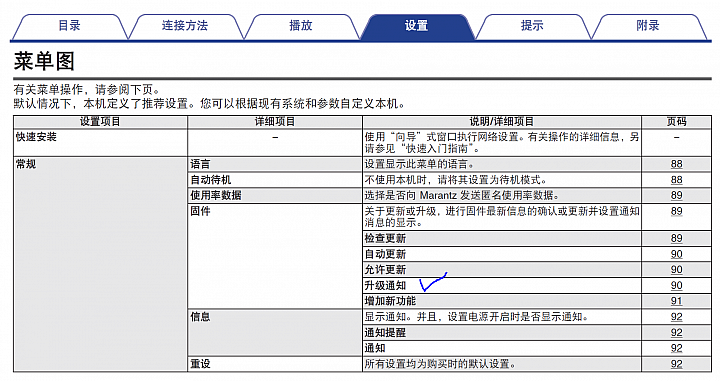Click description '设置显示此菜单的语言。'

[x=419, y=164]
